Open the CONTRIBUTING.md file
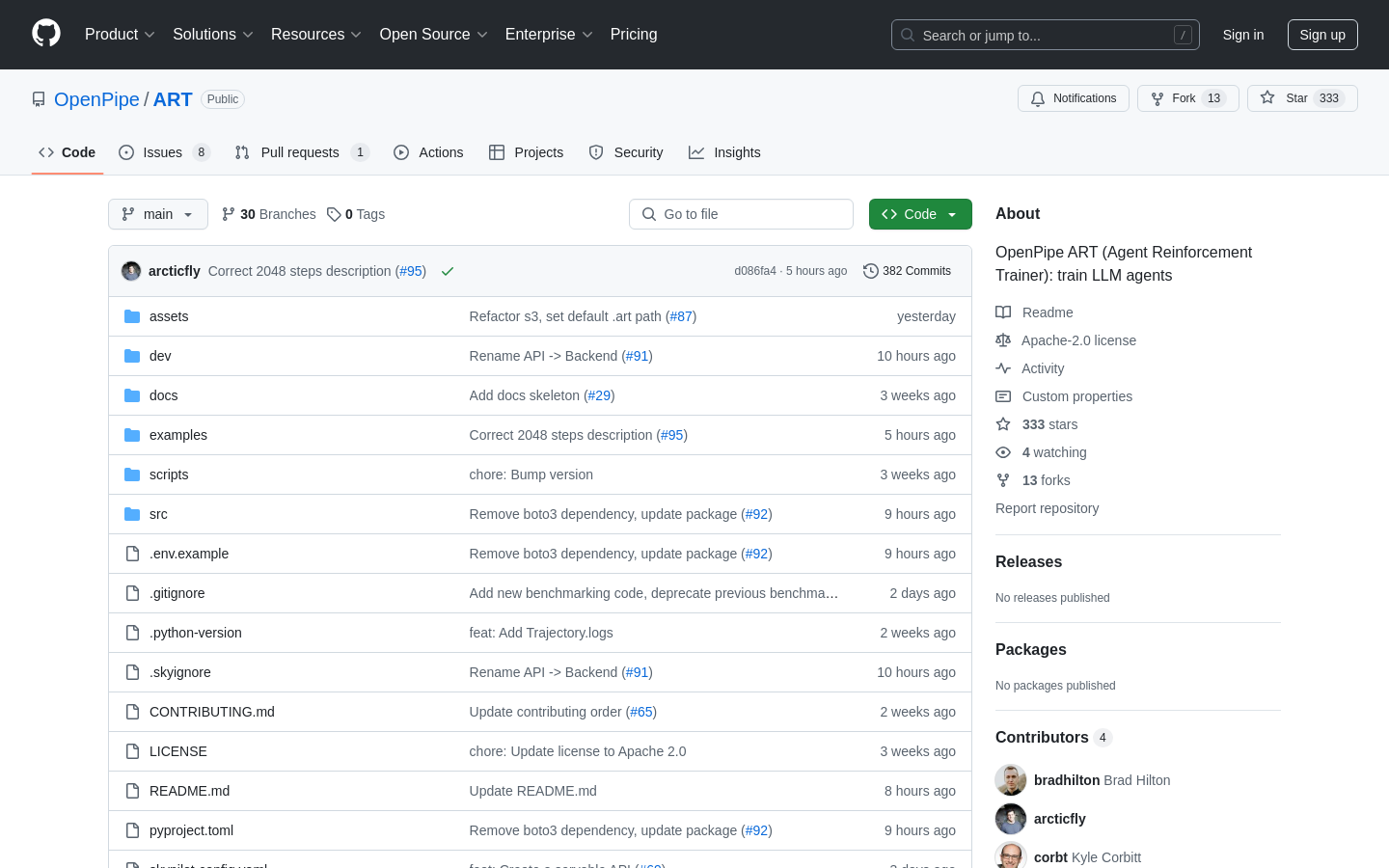The height and width of the screenshot is (868, 1389). pos(212,712)
